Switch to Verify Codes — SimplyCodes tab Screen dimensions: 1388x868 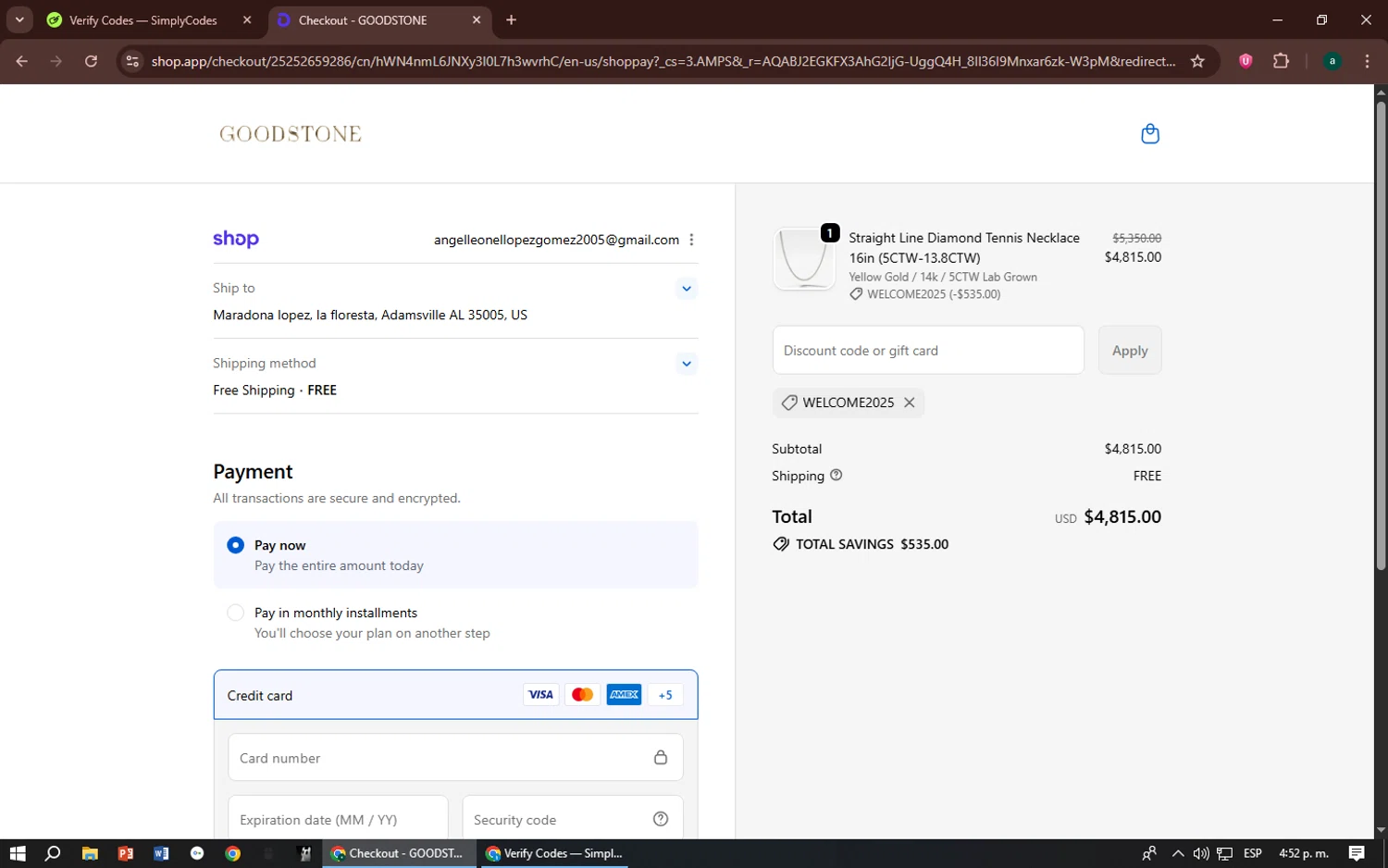point(143,19)
